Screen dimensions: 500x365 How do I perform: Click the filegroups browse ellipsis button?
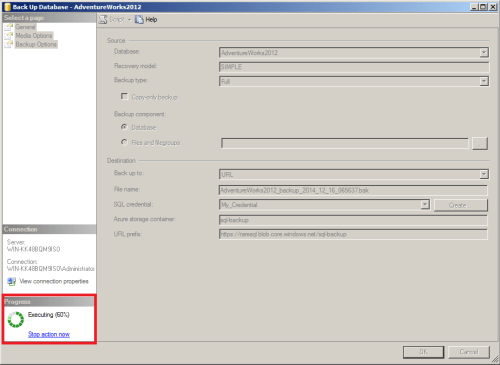(480, 143)
